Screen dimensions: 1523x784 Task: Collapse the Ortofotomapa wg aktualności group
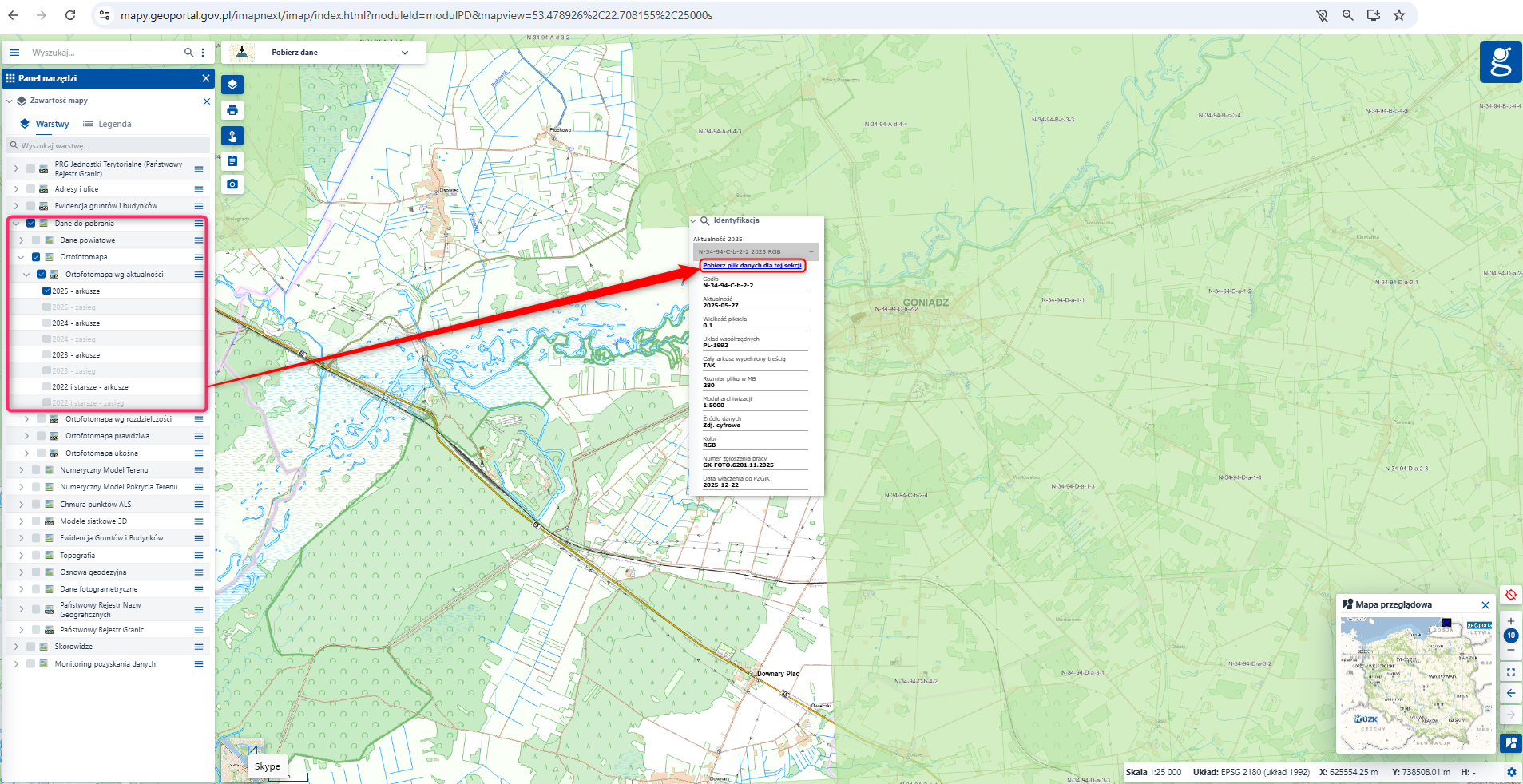click(26, 275)
